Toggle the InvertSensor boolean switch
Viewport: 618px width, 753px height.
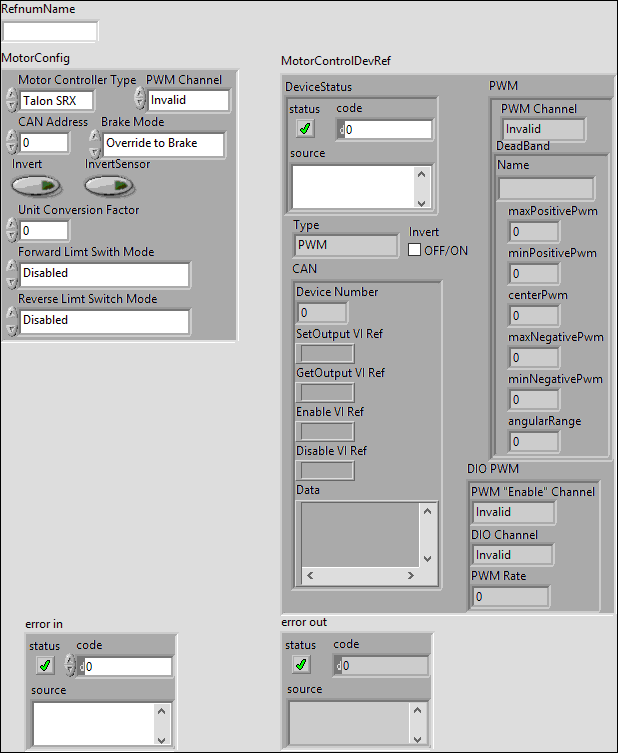(x=109, y=186)
